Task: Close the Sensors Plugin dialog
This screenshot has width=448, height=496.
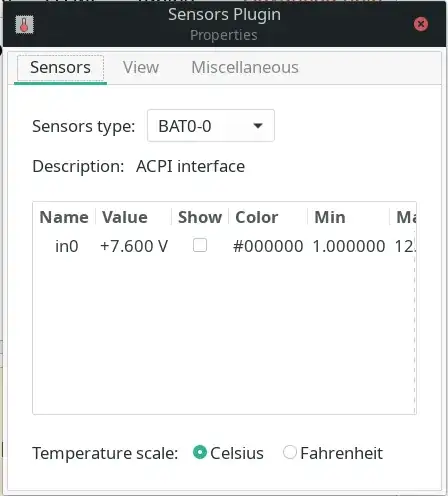Action: tap(421, 24)
